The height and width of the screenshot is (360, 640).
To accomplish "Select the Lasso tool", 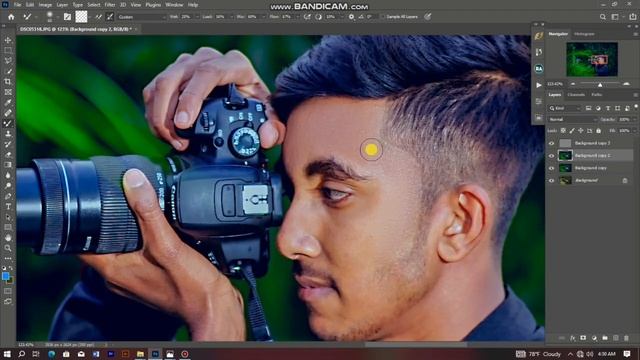I will pos(8,60).
